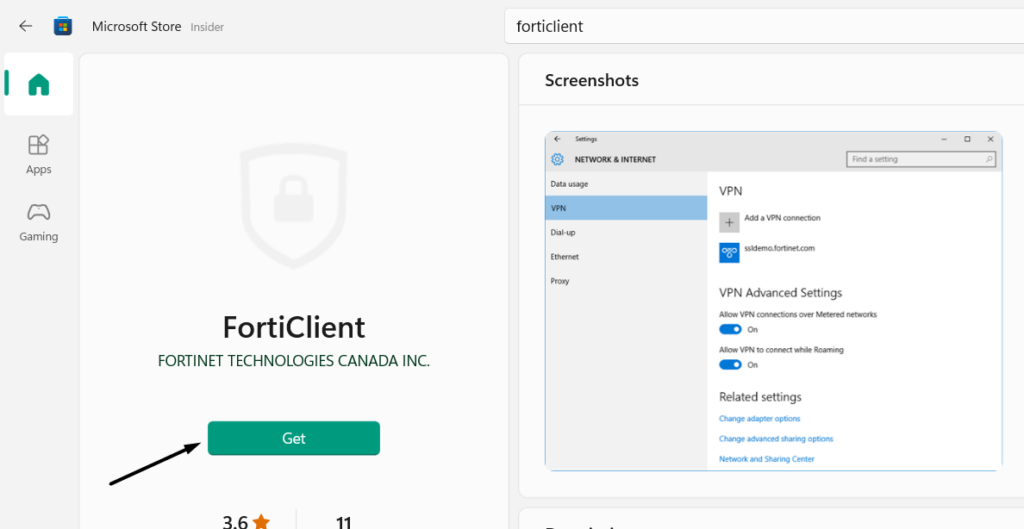Open the Apps section in the sidebar
Viewport: 1024px width, 529px height.
click(39, 155)
